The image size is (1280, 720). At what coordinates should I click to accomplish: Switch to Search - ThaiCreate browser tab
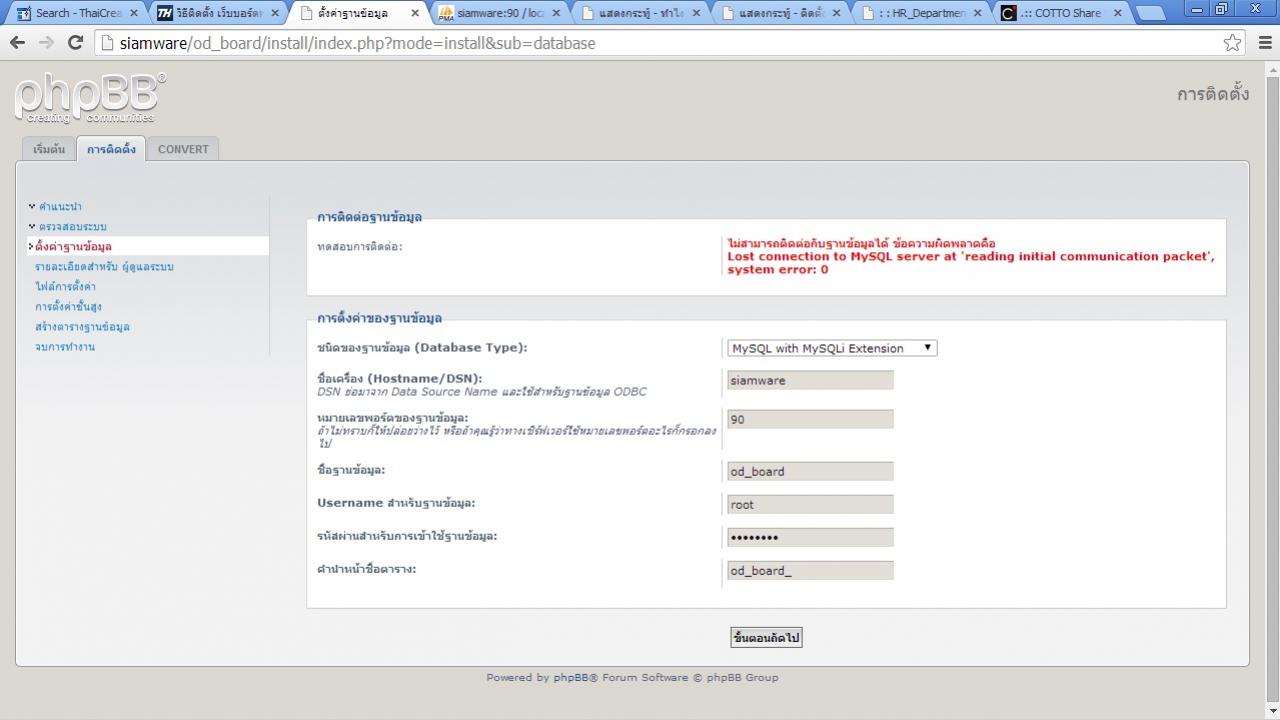click(77, 13)
